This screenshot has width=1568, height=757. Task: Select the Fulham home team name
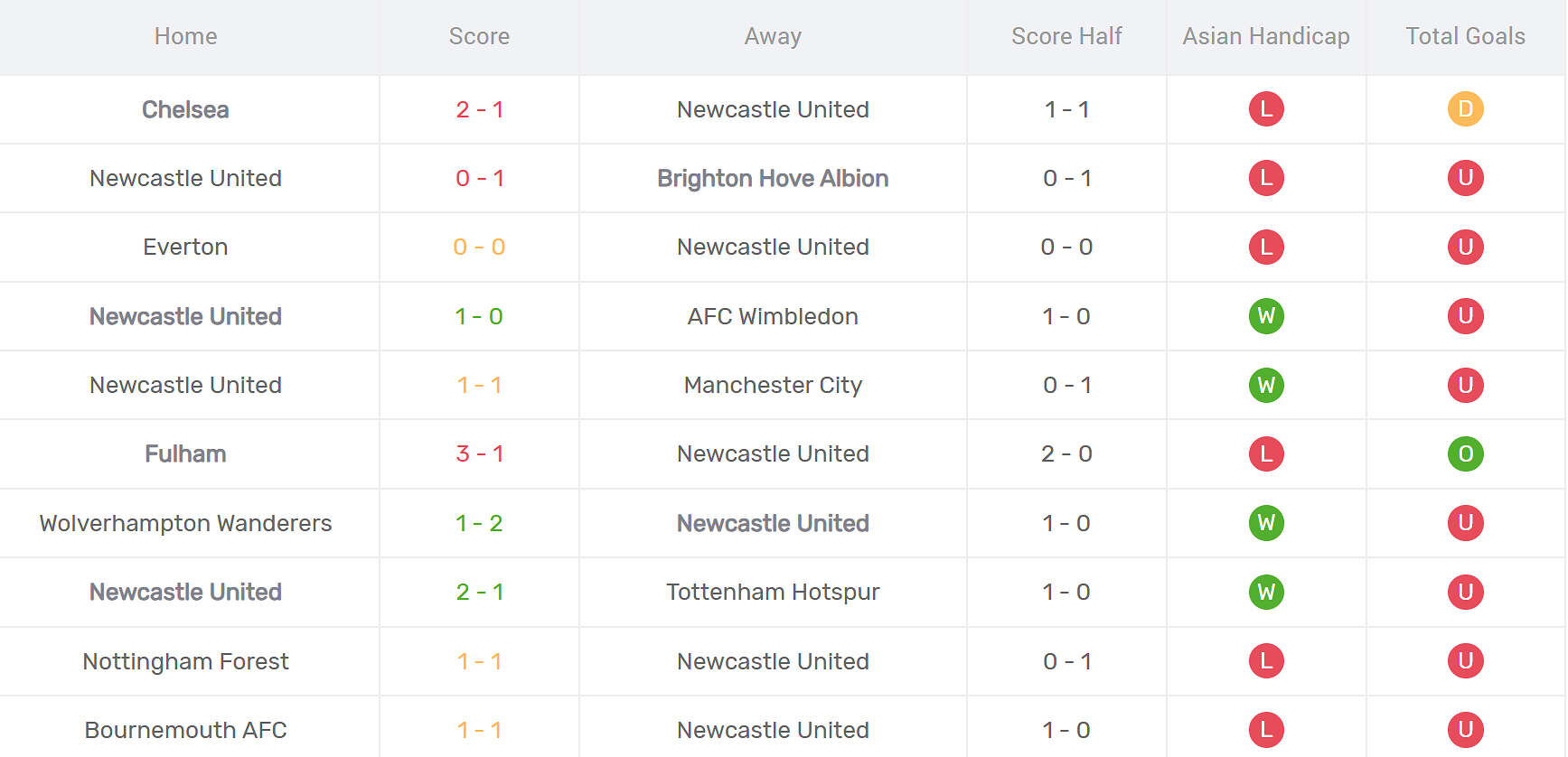pos(185,453)
